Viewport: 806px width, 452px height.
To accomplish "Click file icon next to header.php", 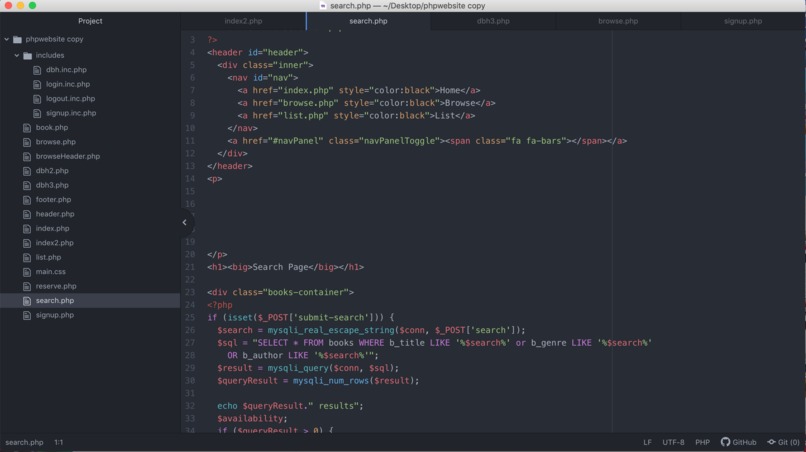I will (27, 214).
